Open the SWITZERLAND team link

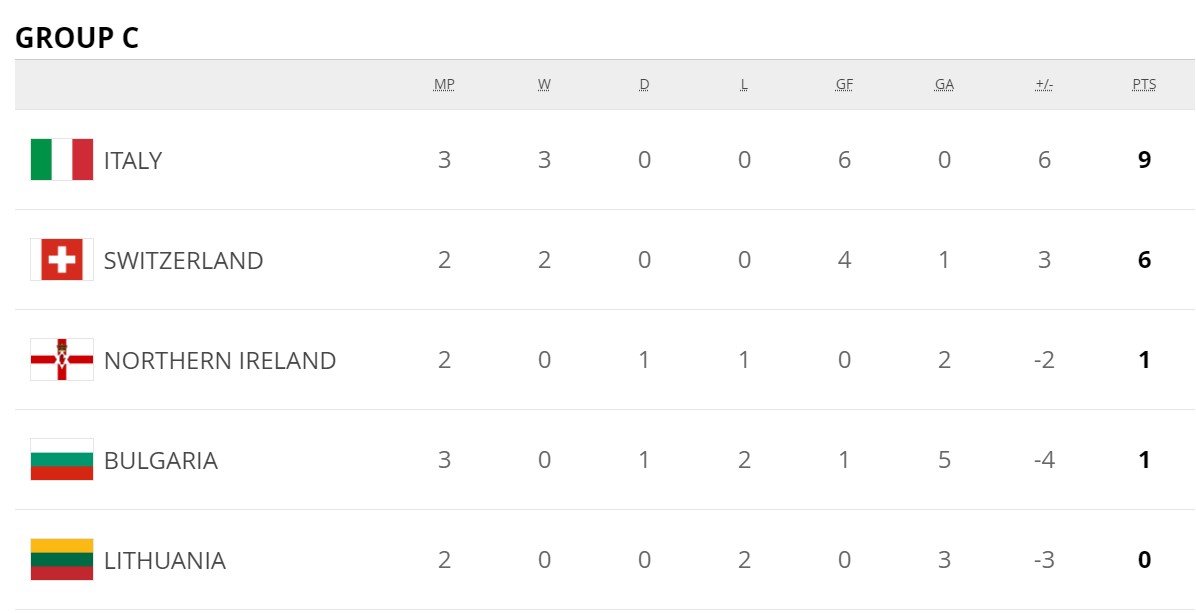(183, 261)
